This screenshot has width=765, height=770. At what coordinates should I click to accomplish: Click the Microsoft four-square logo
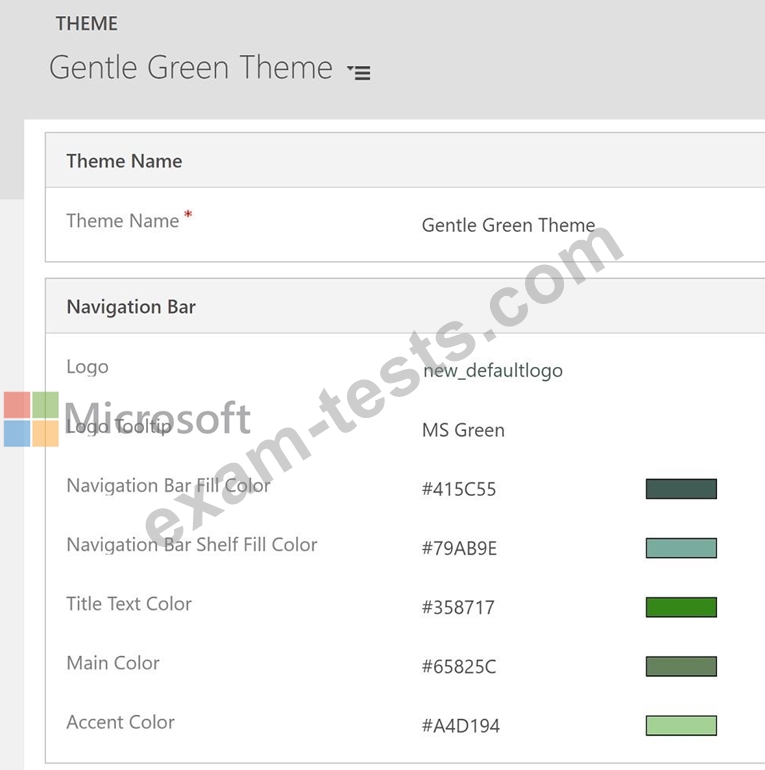point(31,419)
